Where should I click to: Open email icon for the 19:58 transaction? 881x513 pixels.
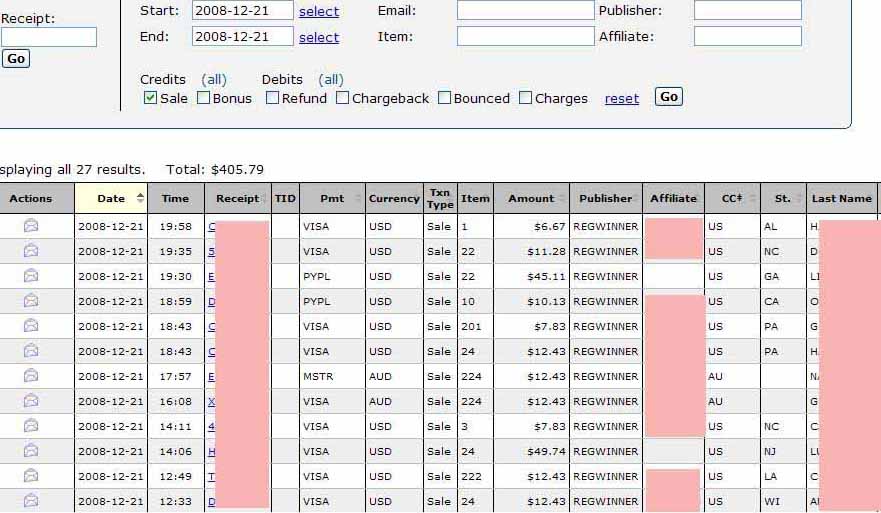31,226
